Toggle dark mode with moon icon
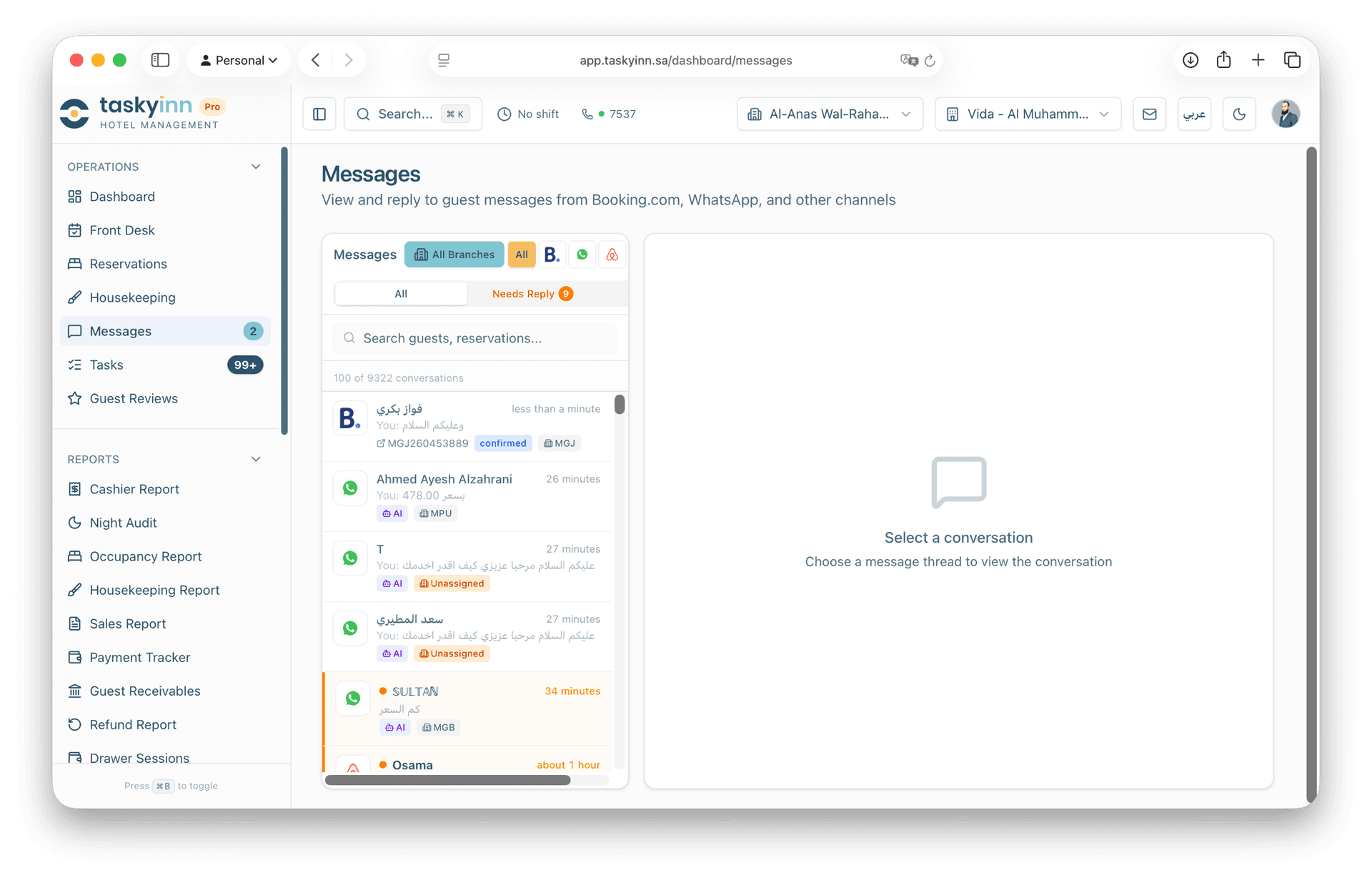 click(x=1239, y=114)
